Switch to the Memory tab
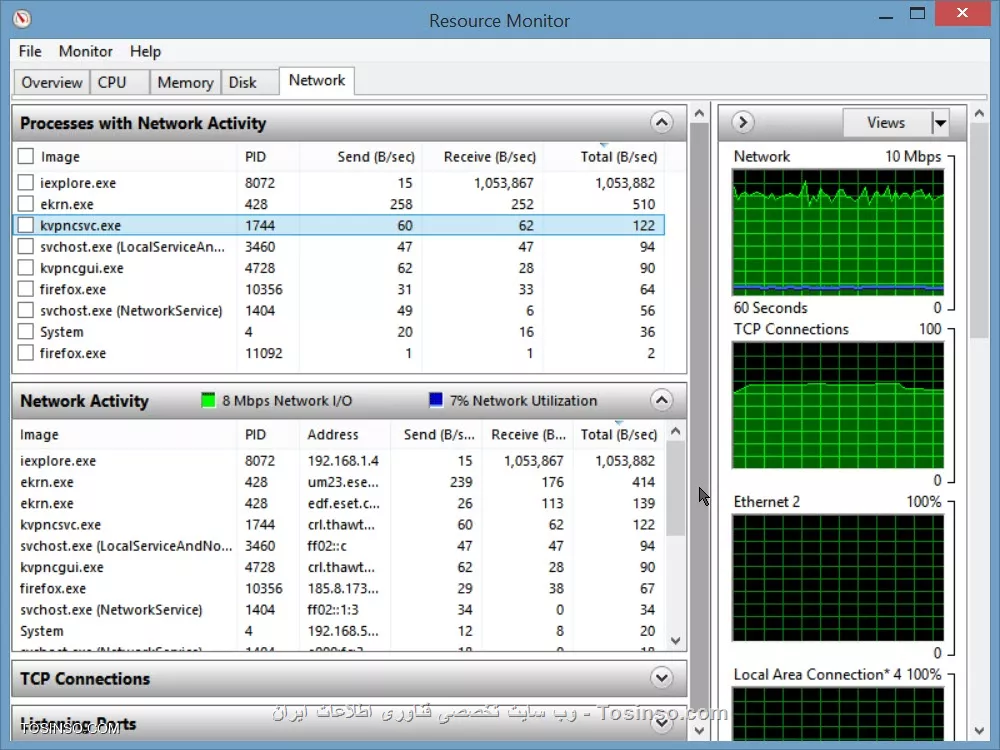 (185, 82)
